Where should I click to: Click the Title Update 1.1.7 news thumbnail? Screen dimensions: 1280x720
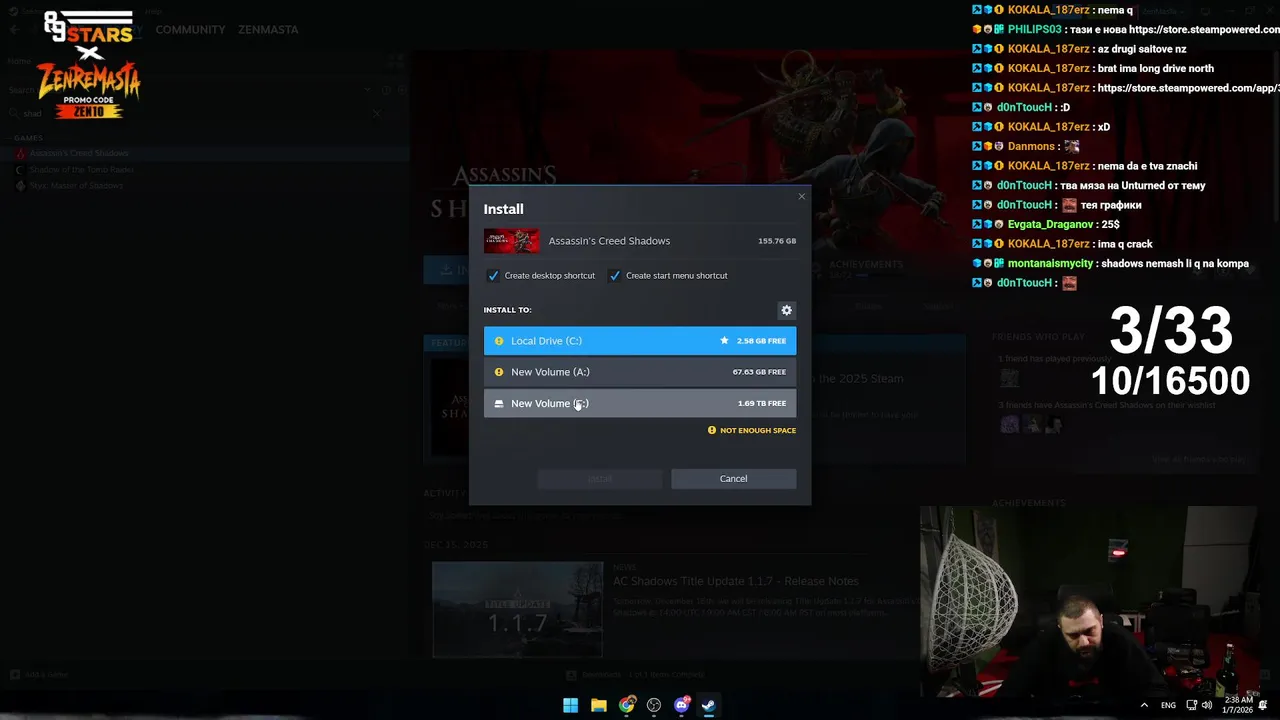coord(517,610)
